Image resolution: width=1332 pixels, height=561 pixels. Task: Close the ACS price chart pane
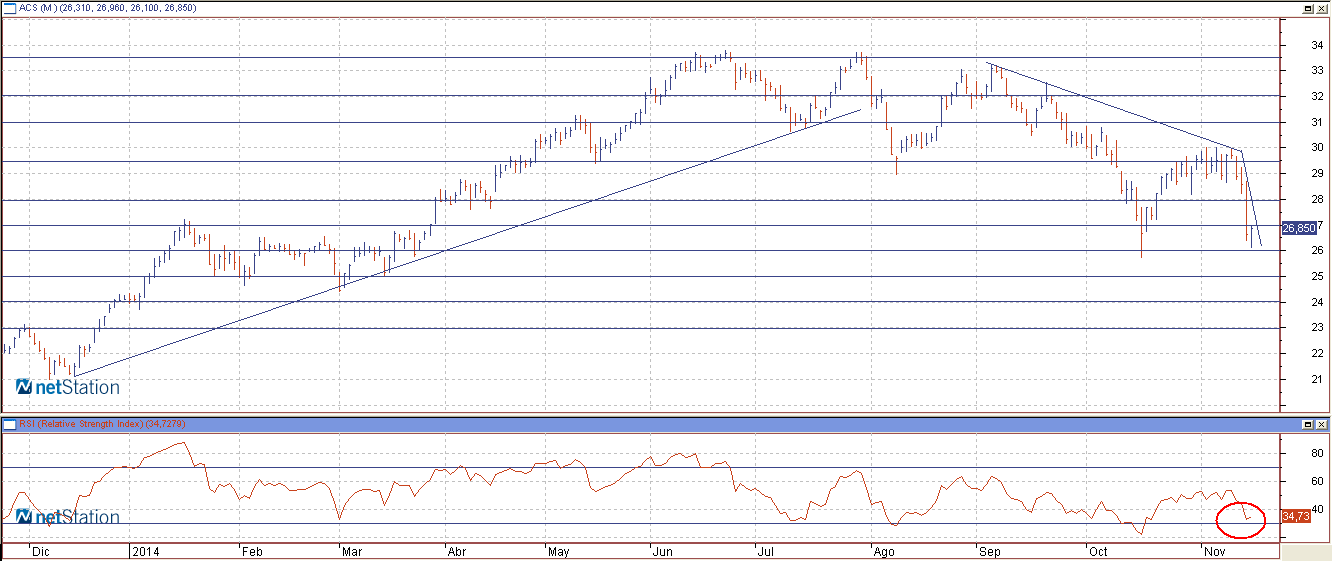1321,8
